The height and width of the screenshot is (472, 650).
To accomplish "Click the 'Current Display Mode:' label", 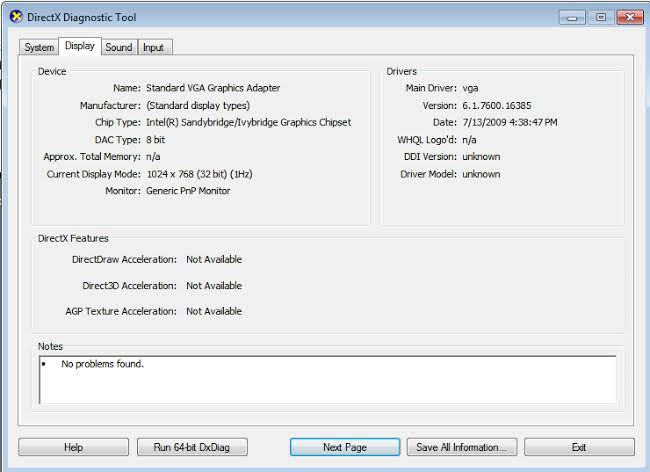I will coord(94,174).
